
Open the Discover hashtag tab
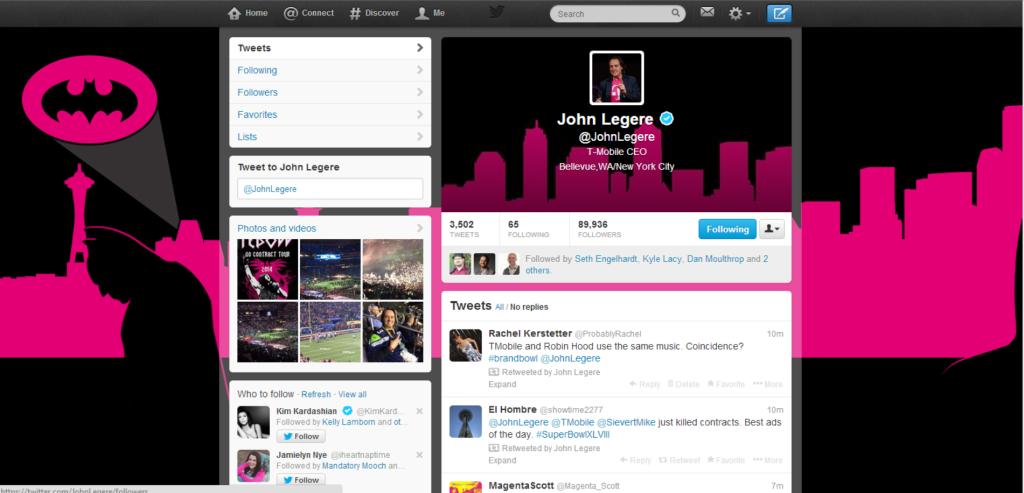click(x=374, y=13)
